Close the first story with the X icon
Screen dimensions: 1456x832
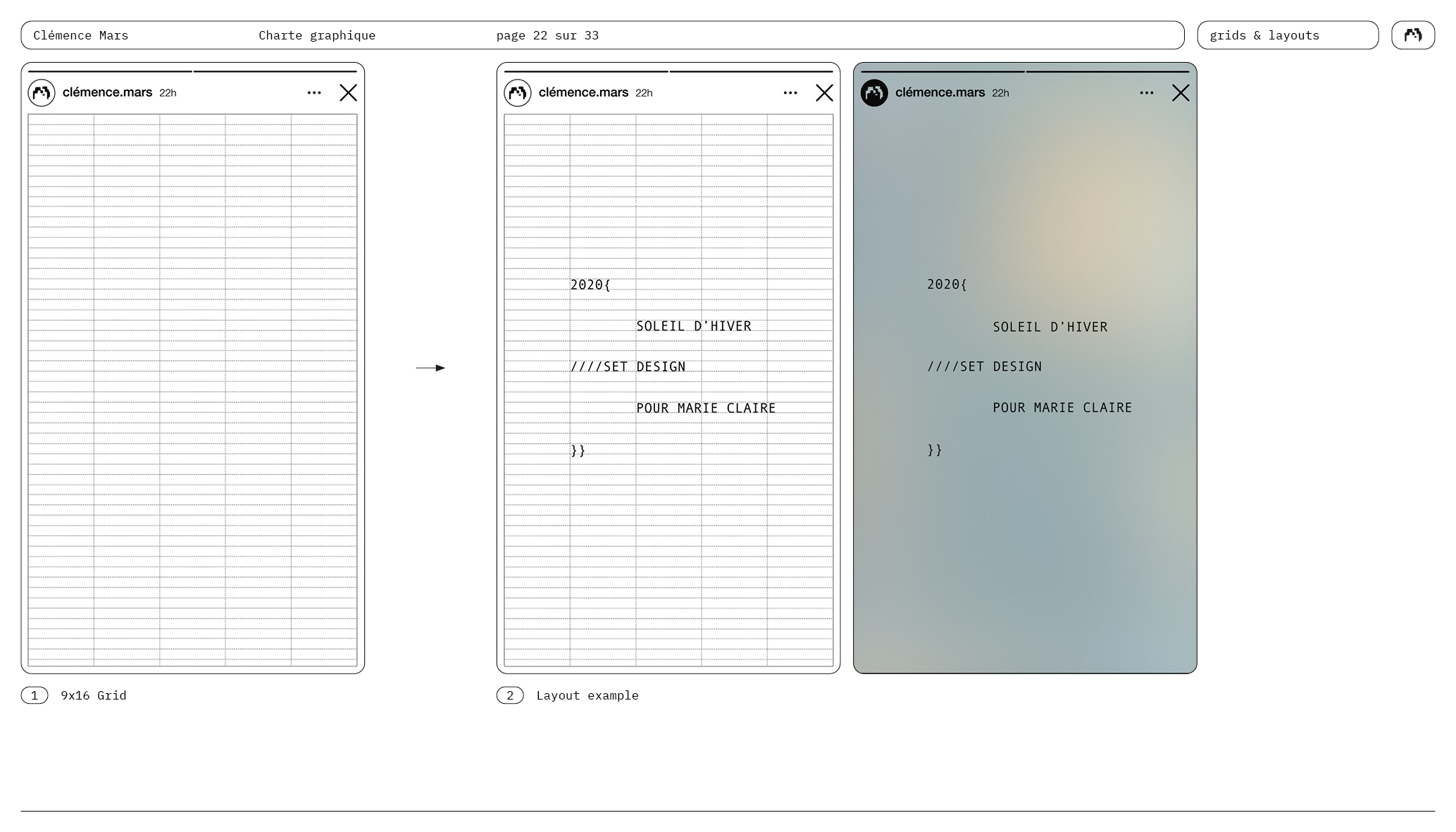348,92
